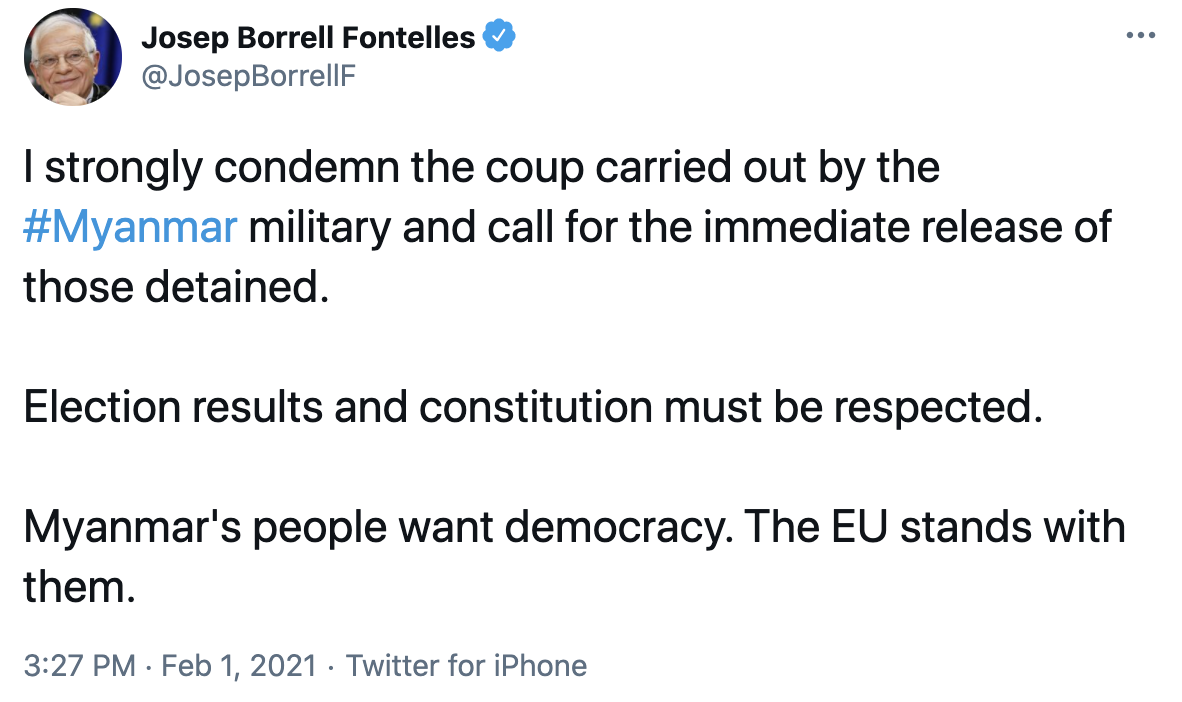1182x702 pixels.
Task: Open the tweet's more options menu
Action: (x=1140, y=35)
